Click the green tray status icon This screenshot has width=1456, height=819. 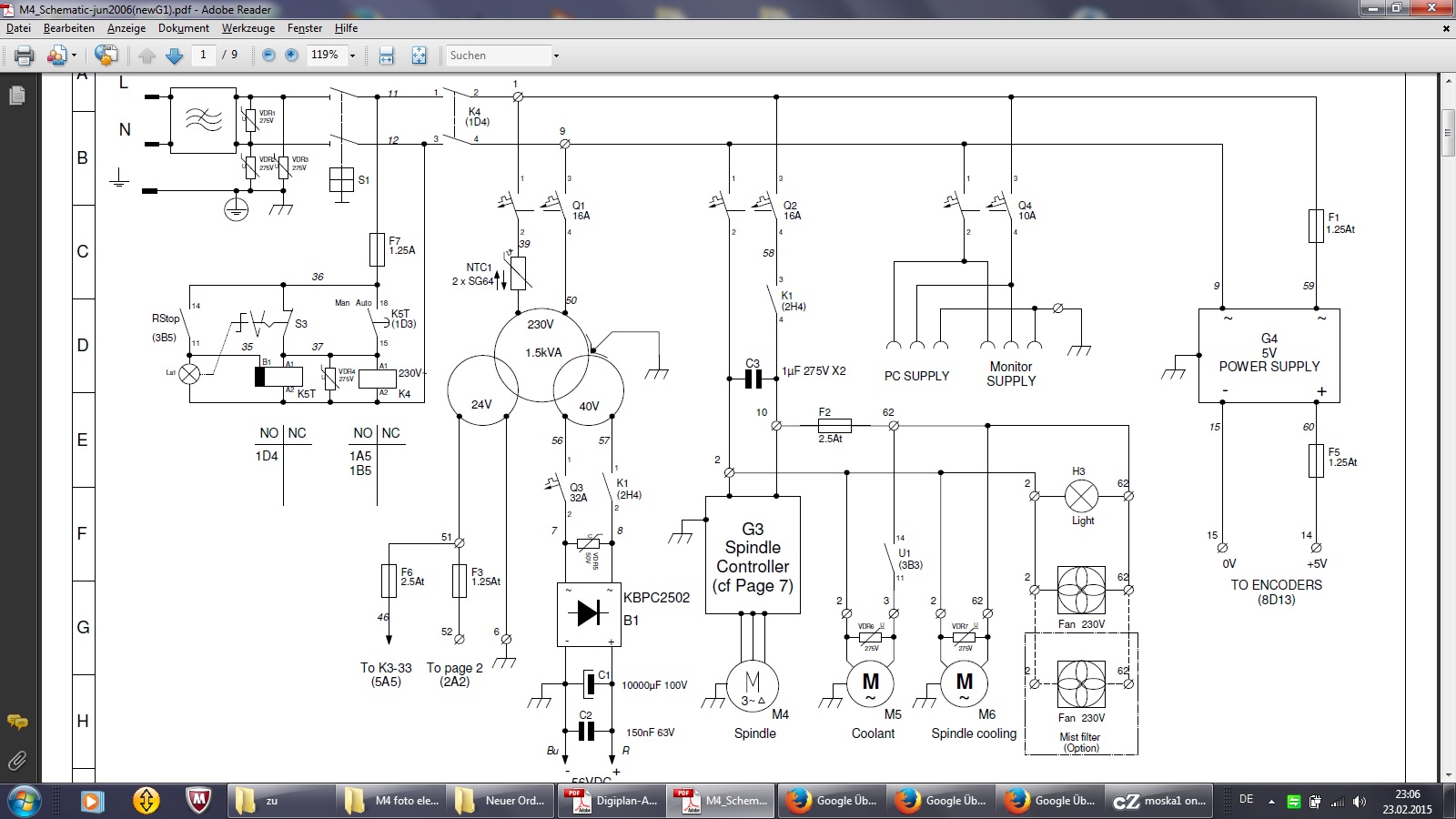click(1294, 802)
